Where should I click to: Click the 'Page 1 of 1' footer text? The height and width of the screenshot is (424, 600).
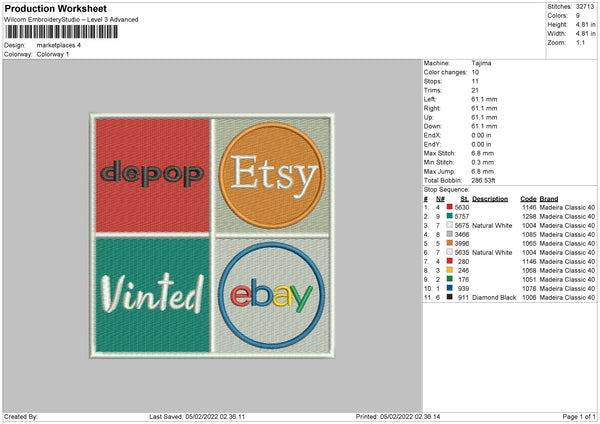pos(579,416)
